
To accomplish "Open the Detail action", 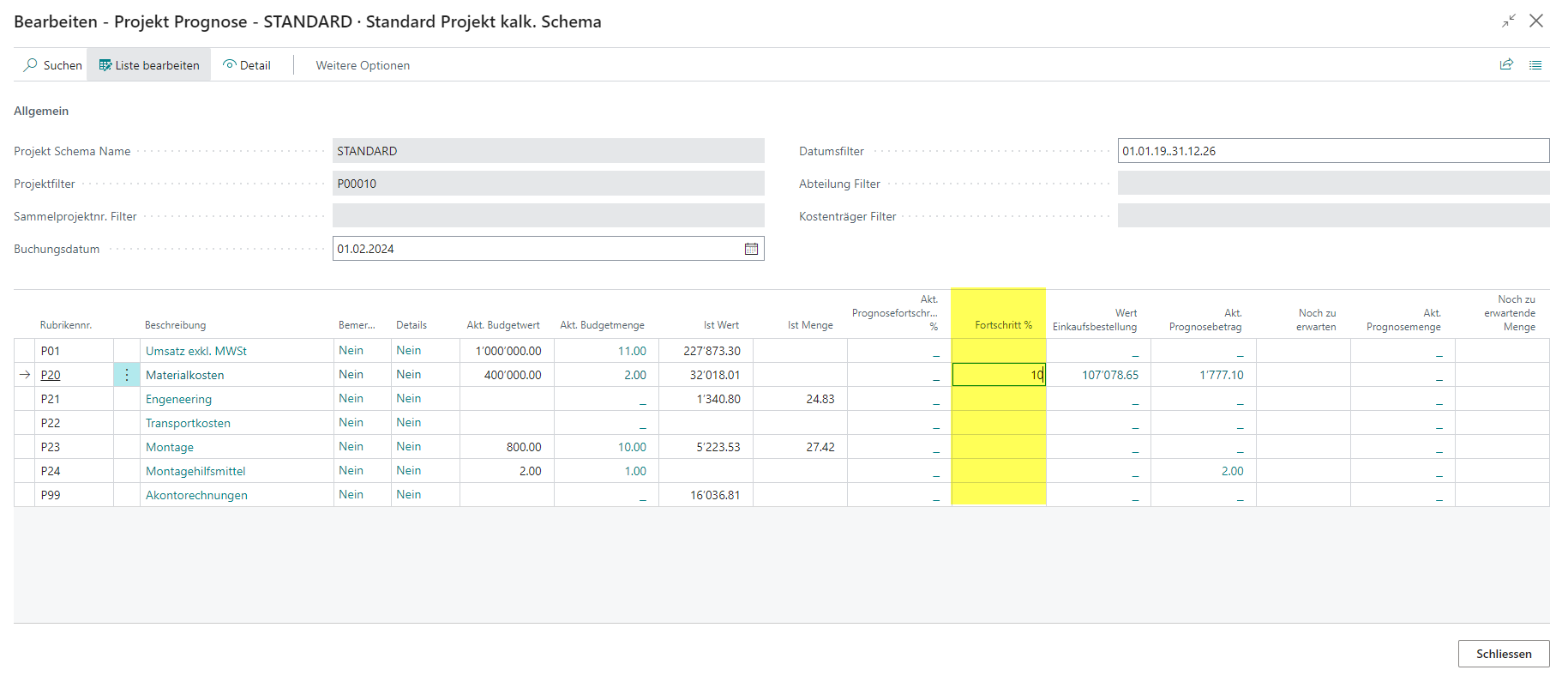I will (247, 65).
